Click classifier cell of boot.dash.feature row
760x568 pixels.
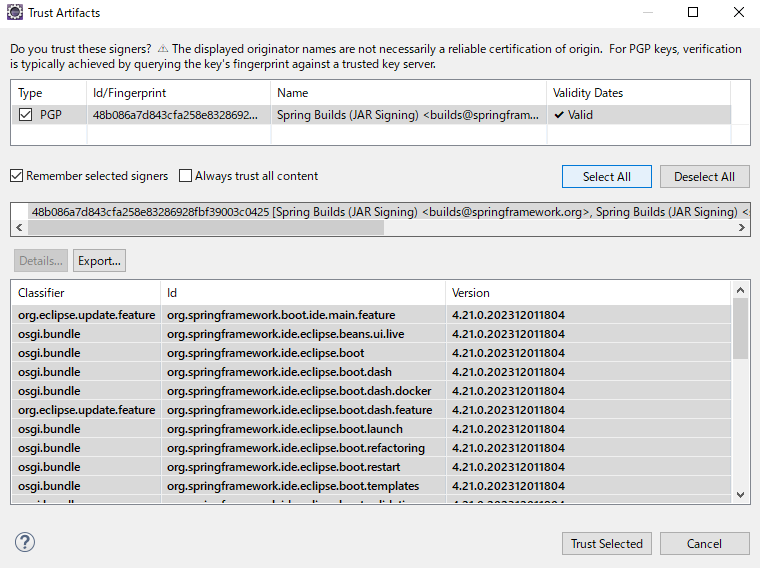[x=86, y=410]
